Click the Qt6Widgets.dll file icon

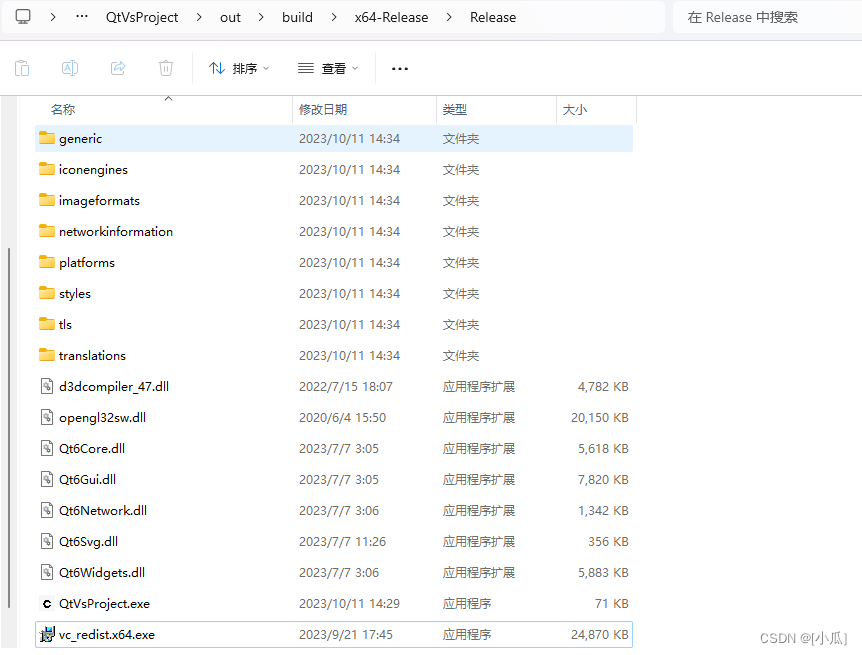click(47, 572)
